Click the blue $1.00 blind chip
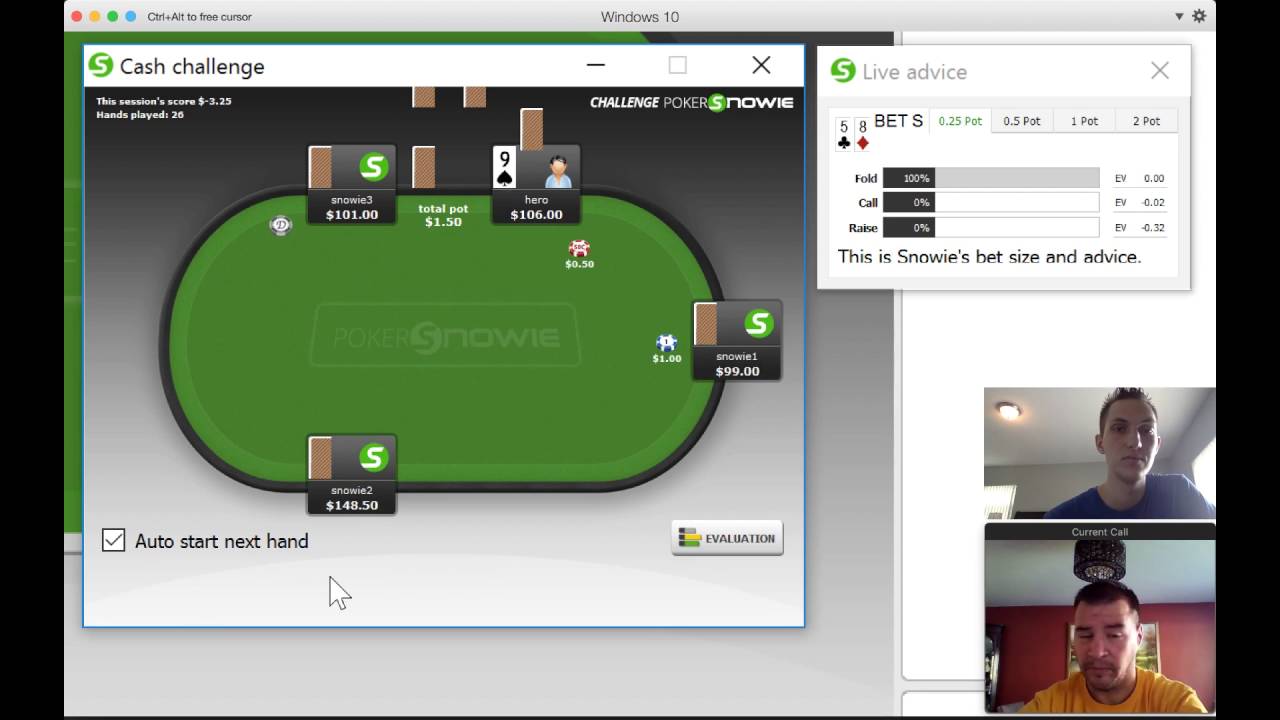The height and width of the screenshot is (720, 1280). tap(667, 343)
